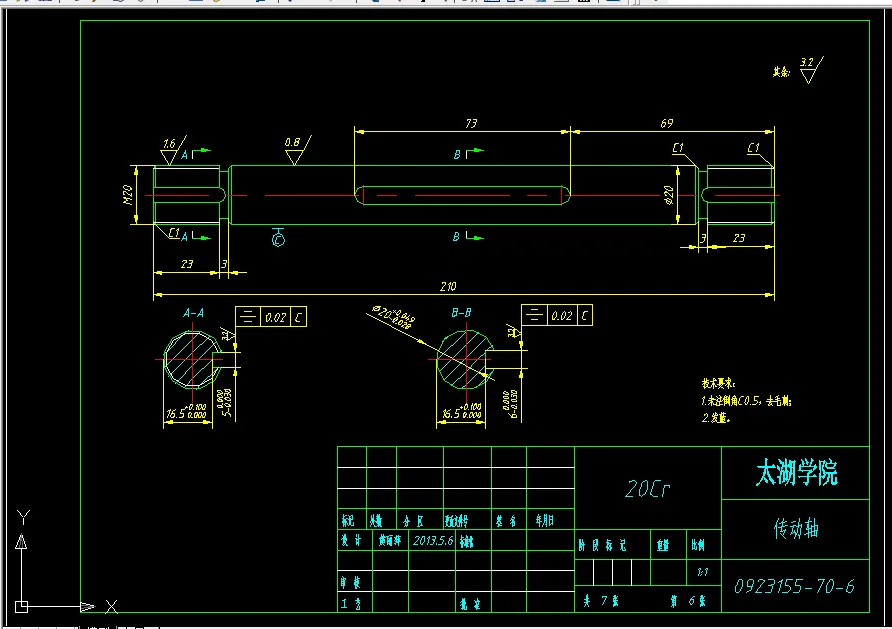This screenshot has height=629, width=892.
Task: Click drawing number 0923155-70-6
Action: tap(794, 586)
